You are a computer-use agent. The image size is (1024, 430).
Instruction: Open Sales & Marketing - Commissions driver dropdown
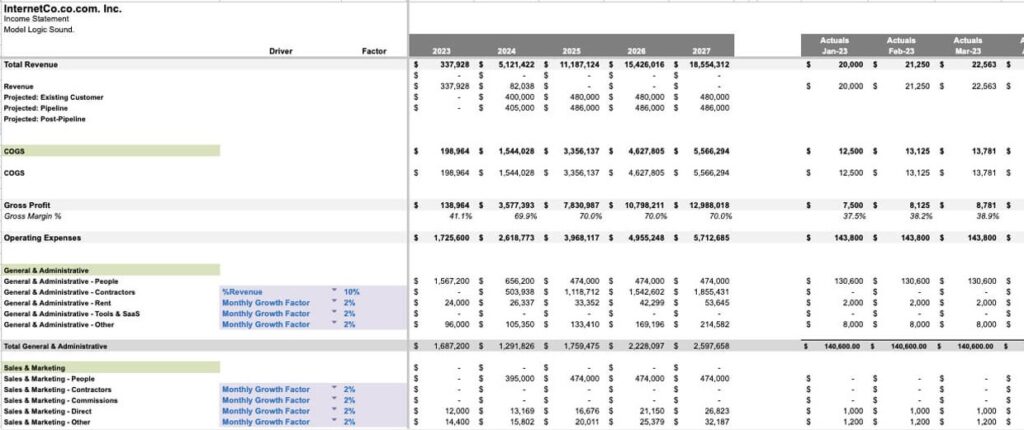[333, 400]
